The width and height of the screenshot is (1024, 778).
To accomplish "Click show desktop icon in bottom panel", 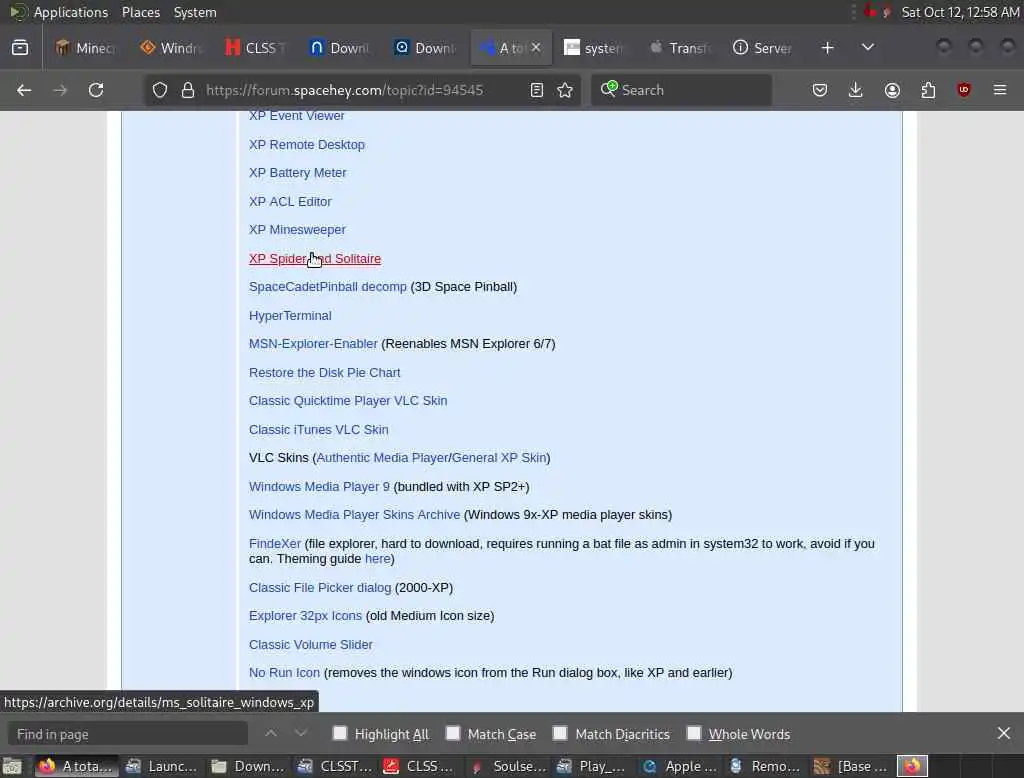I will point(12,766).
